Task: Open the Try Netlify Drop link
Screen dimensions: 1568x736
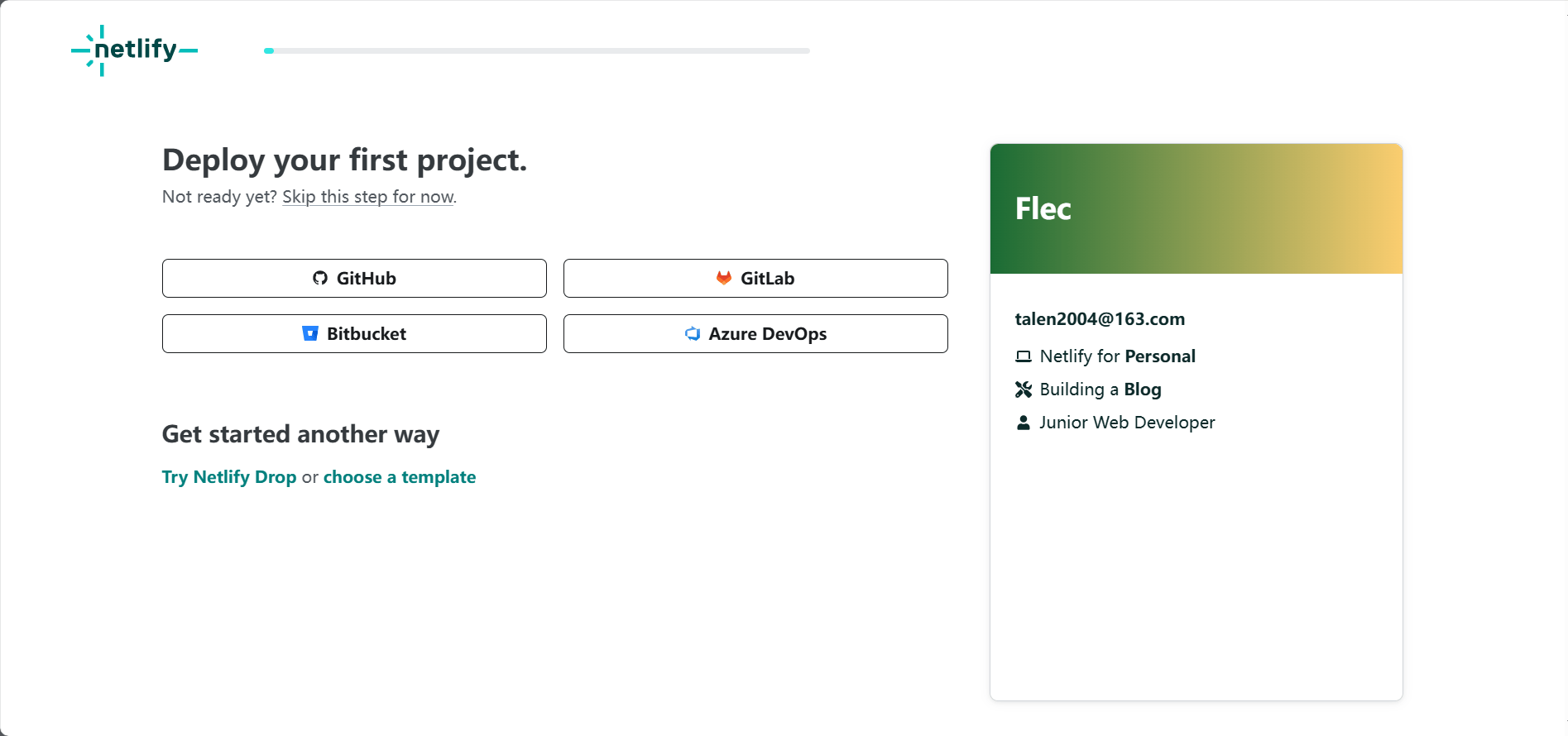Action: pos(229,477)
